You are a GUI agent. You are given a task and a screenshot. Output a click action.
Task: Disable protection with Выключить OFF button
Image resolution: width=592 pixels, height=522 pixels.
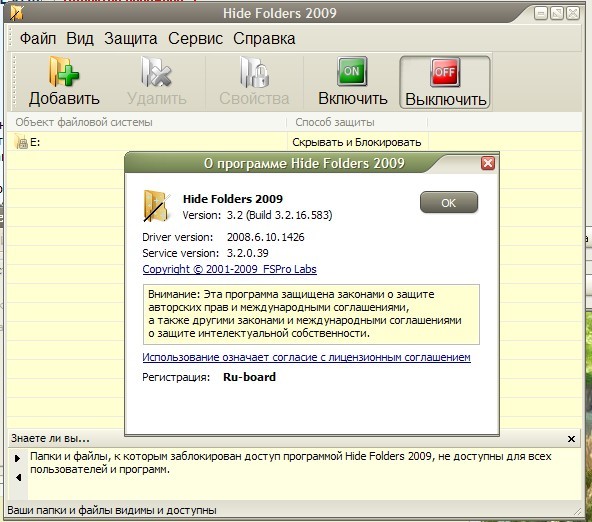pyautogui.click(x=445, y=82)
